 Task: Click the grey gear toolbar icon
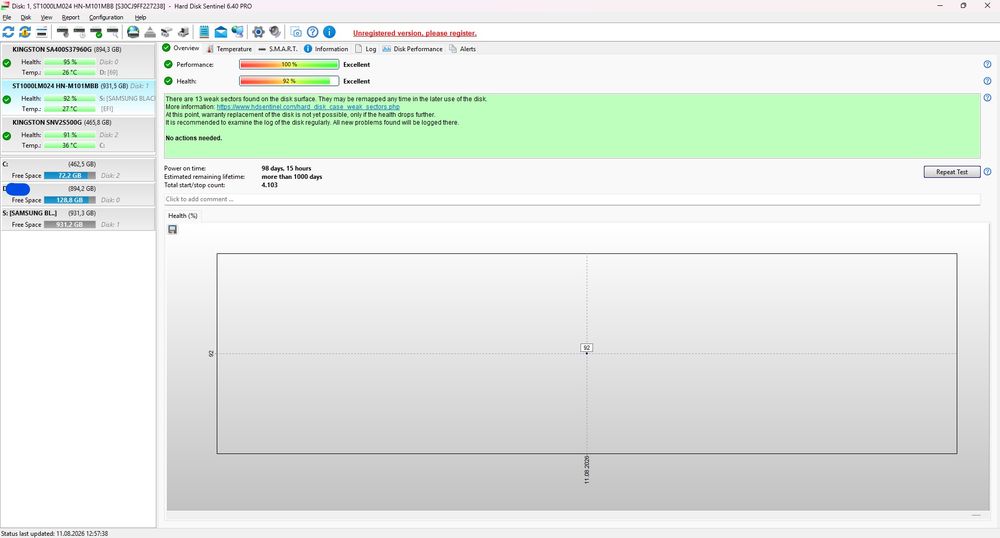[x=275, y=32]
